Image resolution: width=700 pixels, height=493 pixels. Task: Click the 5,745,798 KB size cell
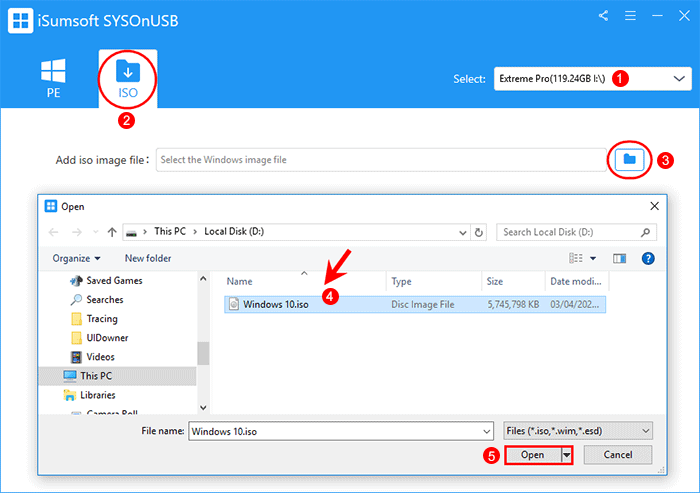click(513, 305)
